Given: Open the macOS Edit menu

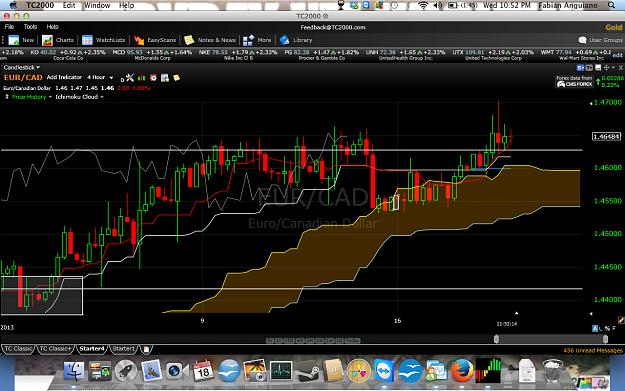Looking at the screenshot, I should click(x=69, y=5).
